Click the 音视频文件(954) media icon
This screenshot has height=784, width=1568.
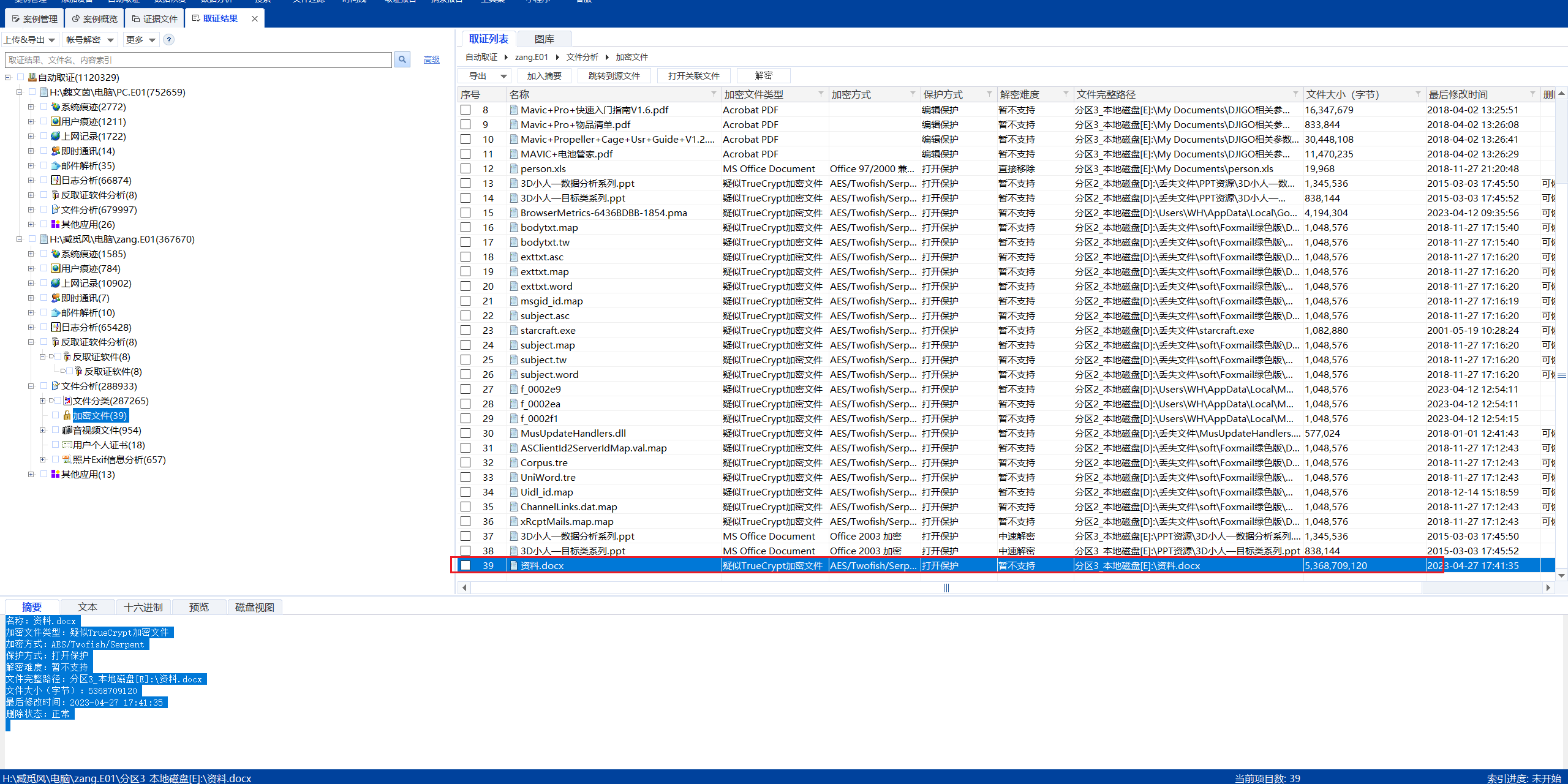67,430
